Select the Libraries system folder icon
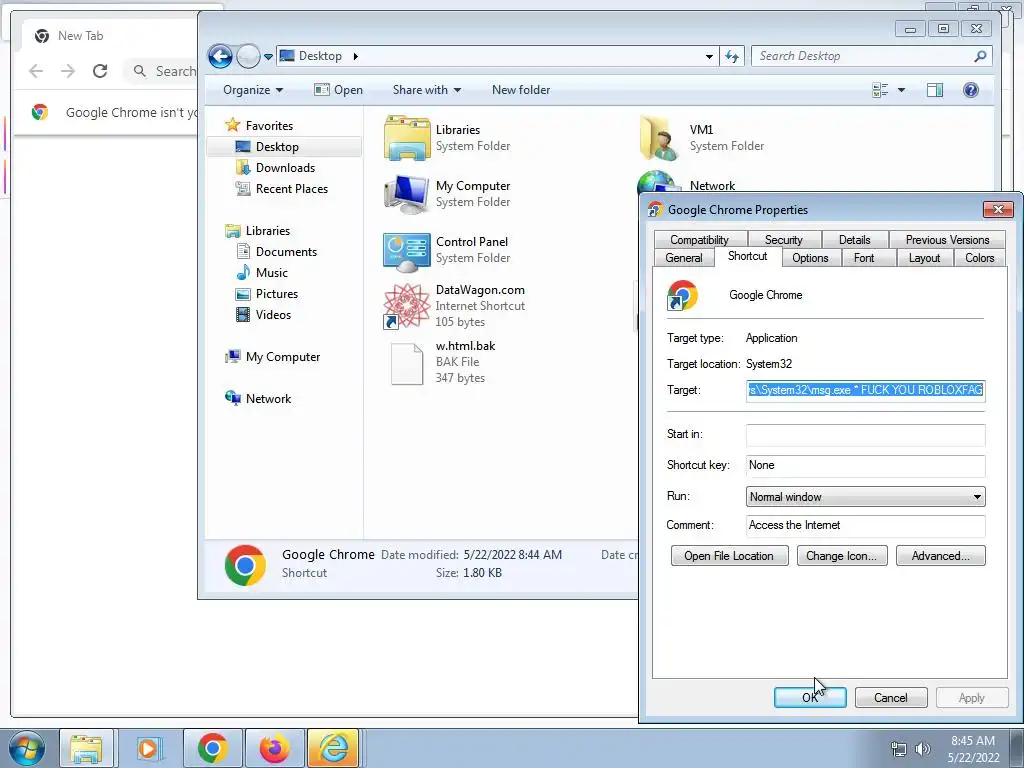 coord(407,138)
